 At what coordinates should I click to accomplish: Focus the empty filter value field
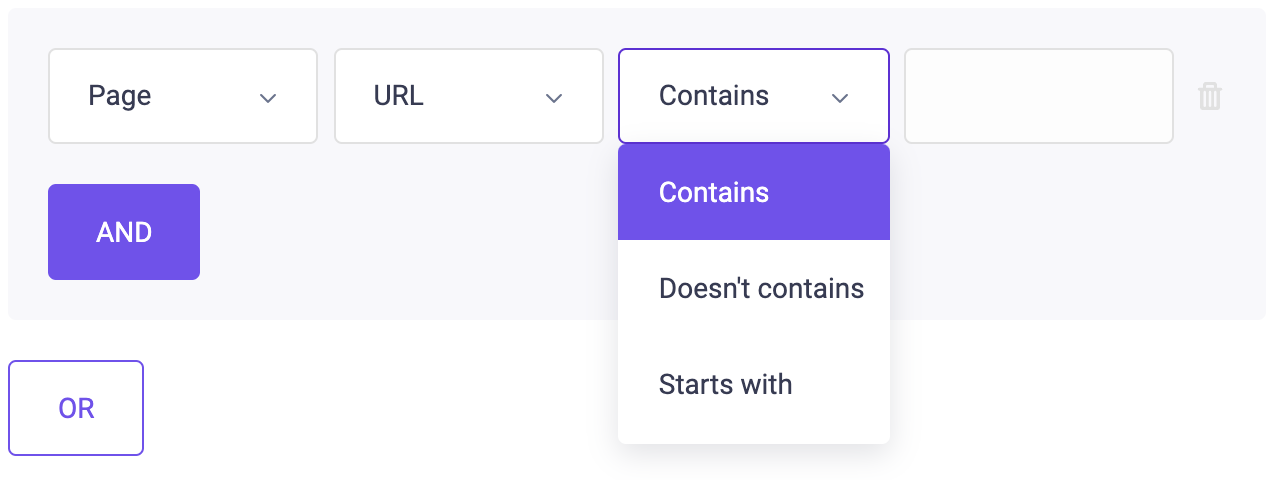1039,96
